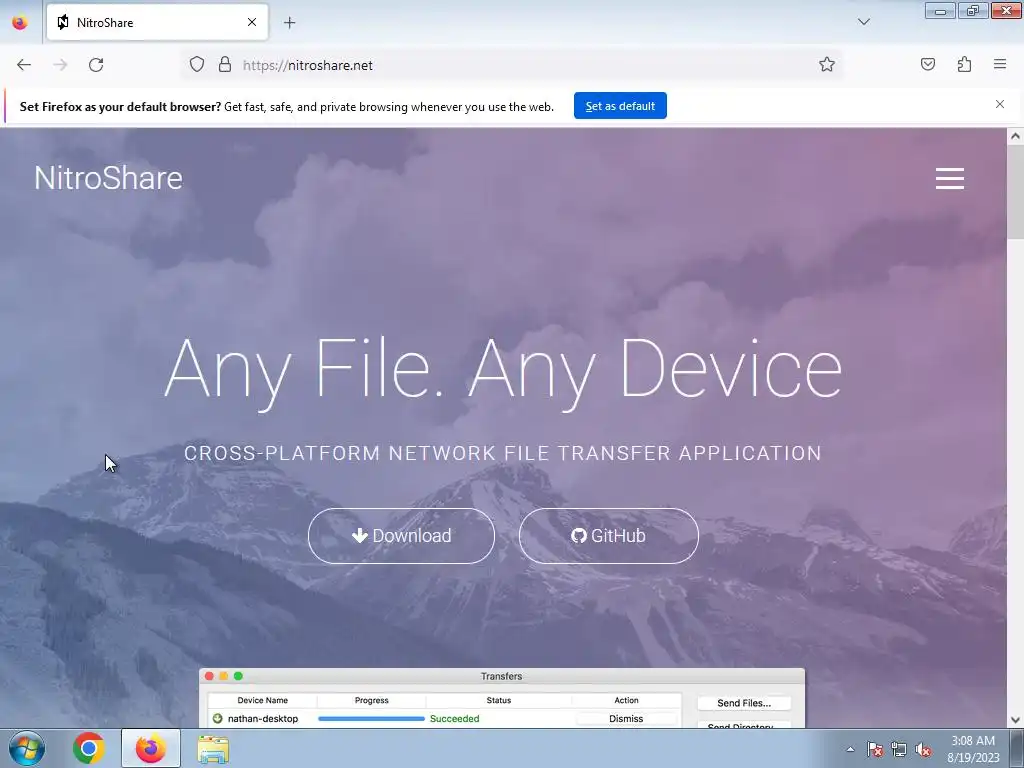This screenshot has width=1024, height=768.
Task: Open the NitroShare hamburger menu
Action: 950,178
